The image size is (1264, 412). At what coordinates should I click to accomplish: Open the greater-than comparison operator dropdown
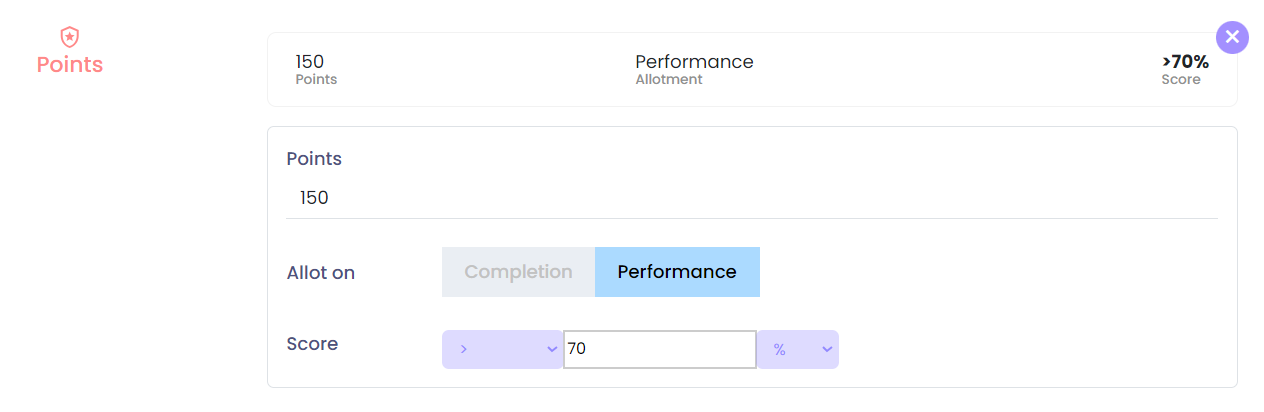tap(501, 349)
